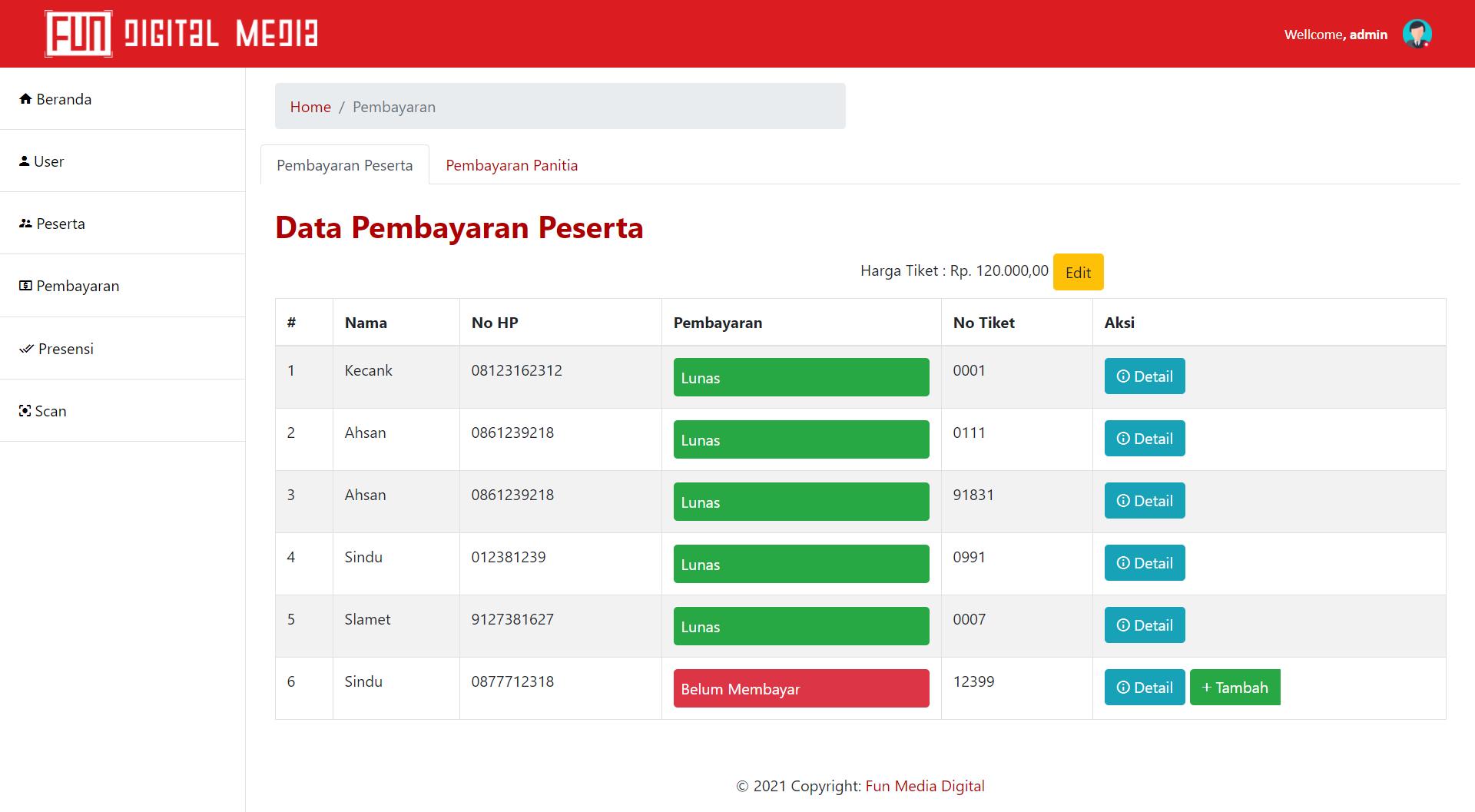The height and width of the screenshot is (812, 1475).
Task: Open Detail for ticket number 91831
Action: 1144,501
